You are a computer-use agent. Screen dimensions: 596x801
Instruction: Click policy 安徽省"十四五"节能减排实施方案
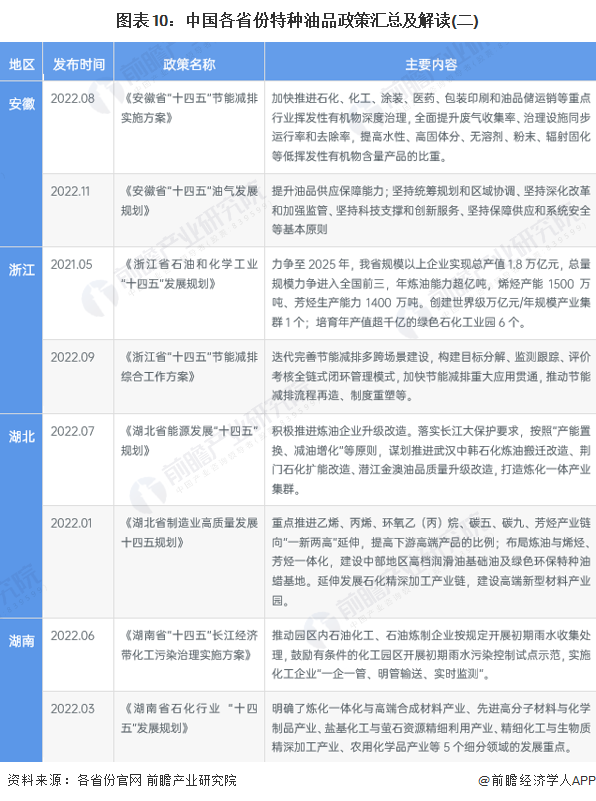189,108
